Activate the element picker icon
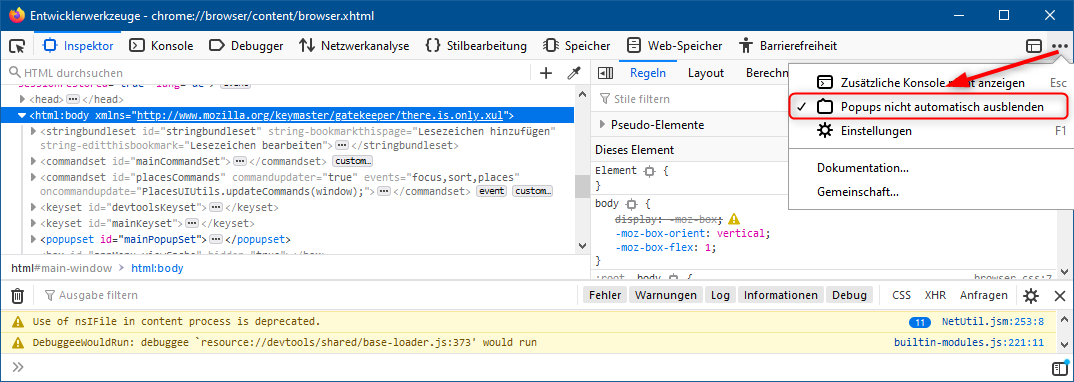Image resolution: width=1074 pixels, height=382 pixels. tap(17, 46)
